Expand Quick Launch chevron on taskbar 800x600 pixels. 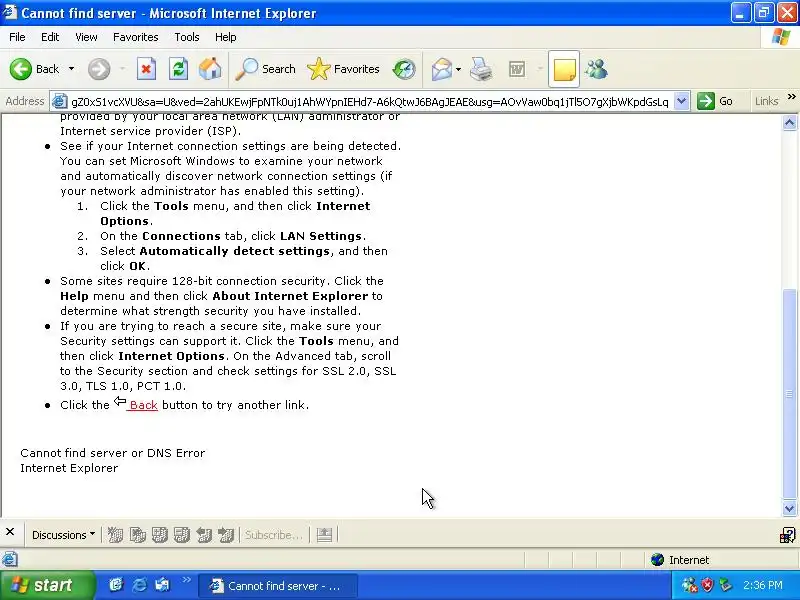coord(186,579)
